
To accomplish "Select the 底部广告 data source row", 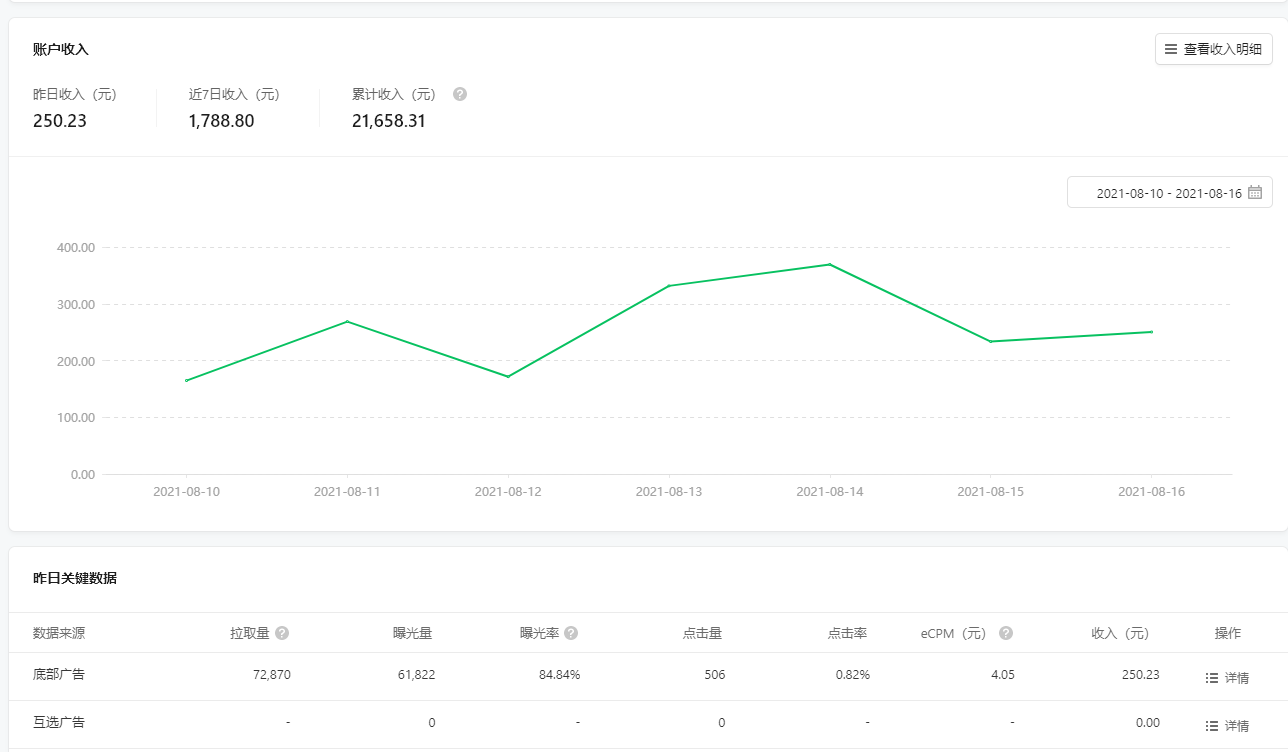I will click(59, 675).
